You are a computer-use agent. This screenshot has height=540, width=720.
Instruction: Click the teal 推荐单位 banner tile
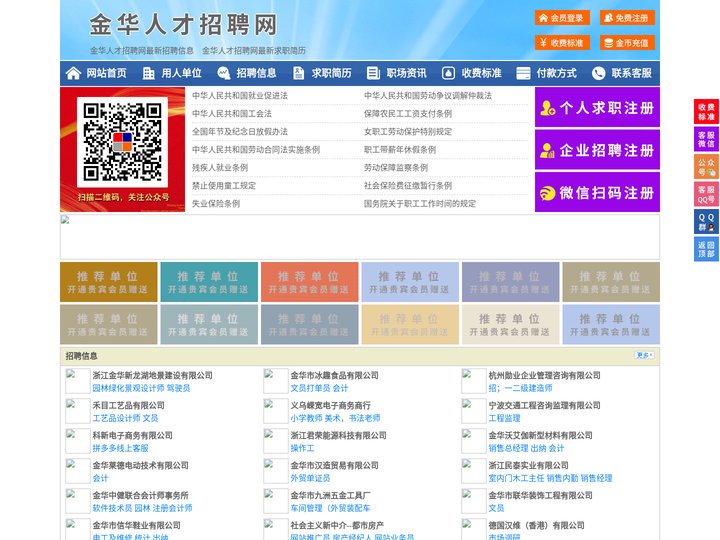tap(209, 282)
